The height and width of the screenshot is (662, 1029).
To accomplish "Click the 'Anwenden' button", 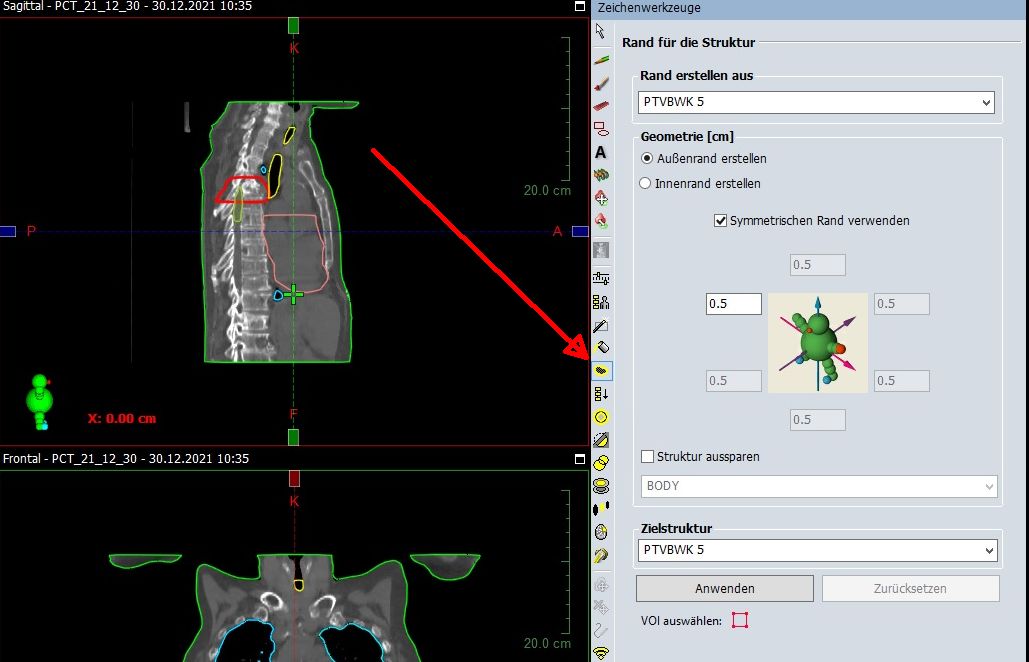I will (724, 588).
